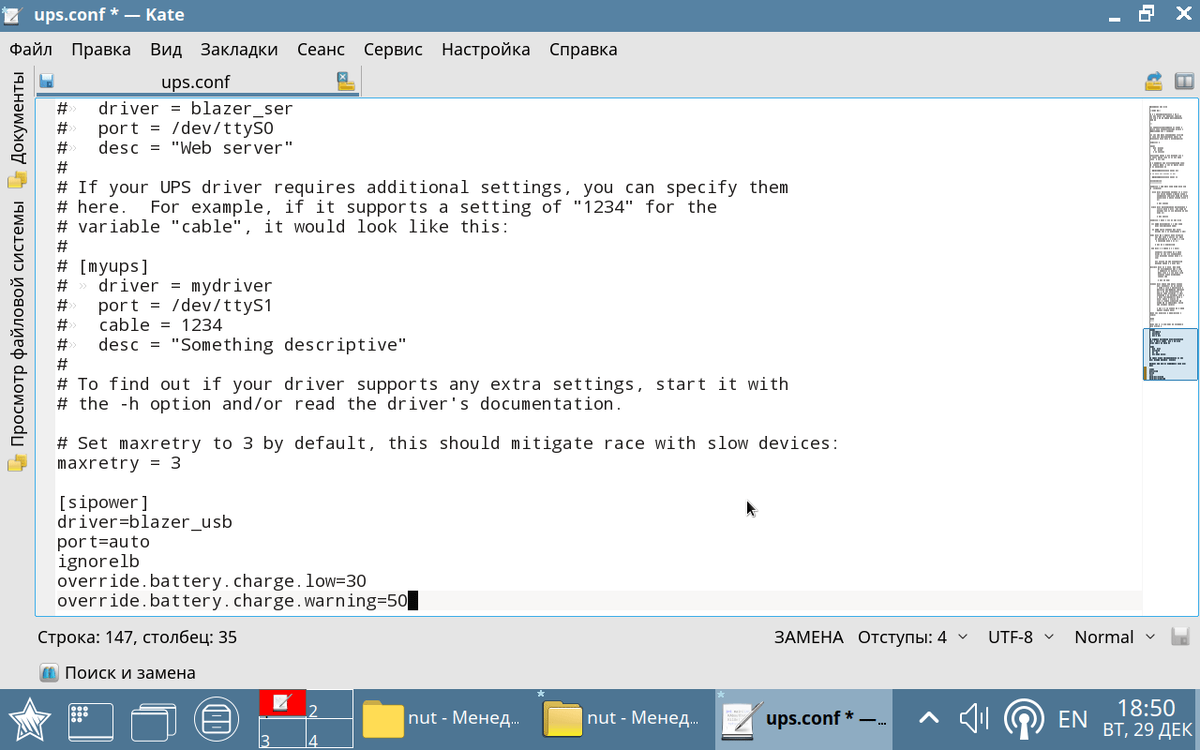Viewport: 1200px width, 750px height.
Task: Switch to virtual desktop 2 in pager
Action: pos(329,704)
